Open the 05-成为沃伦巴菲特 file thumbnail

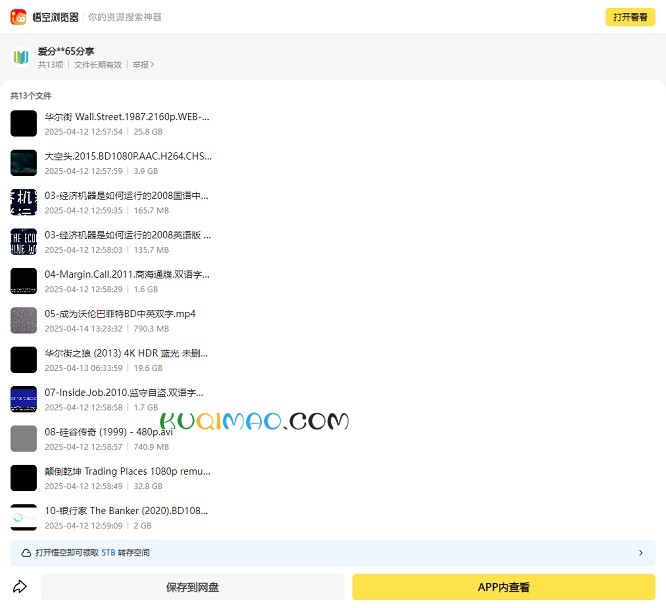24,320
